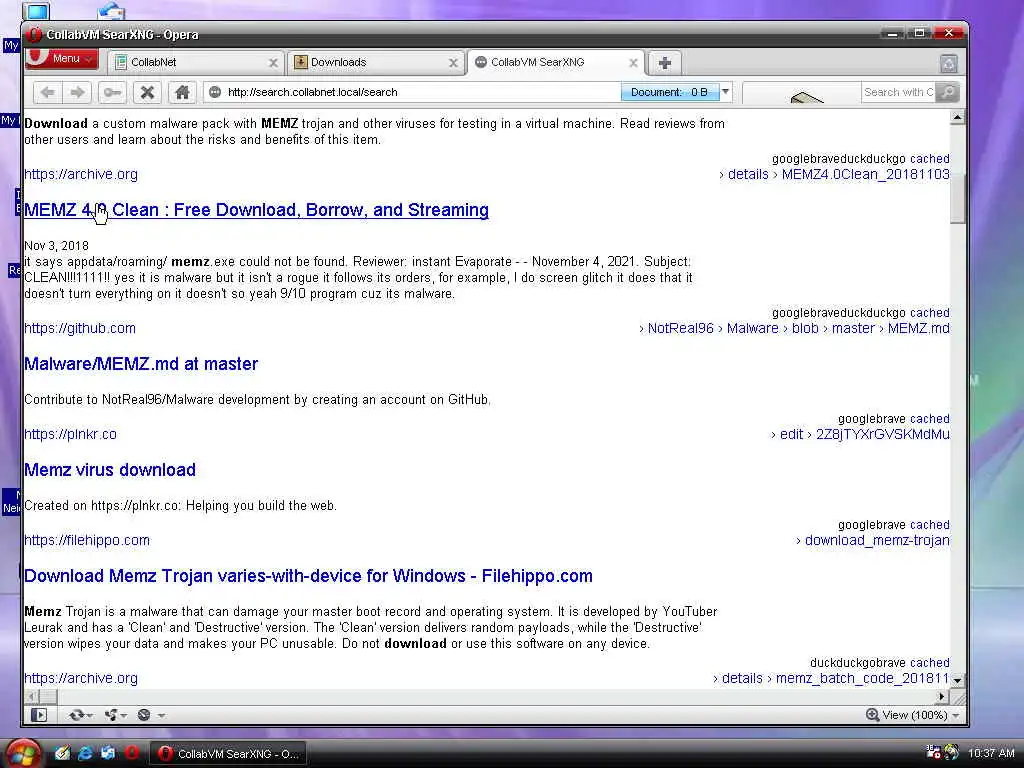Open the Opera Link sync icon dropdown
This screenshot has width=1024, height=768.
coord(80,715)
